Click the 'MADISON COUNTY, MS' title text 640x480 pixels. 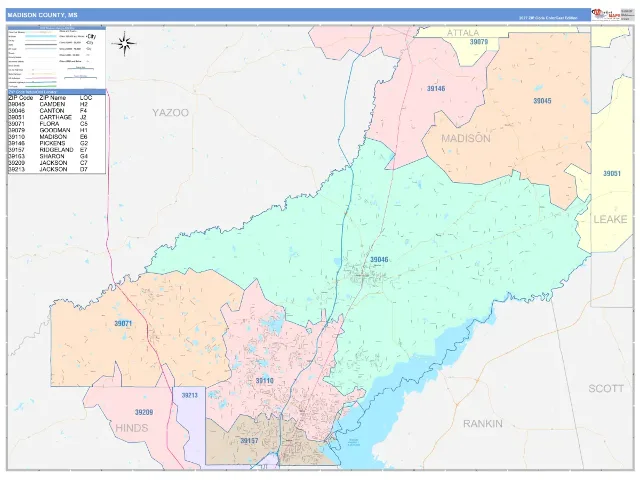(42, 15)
